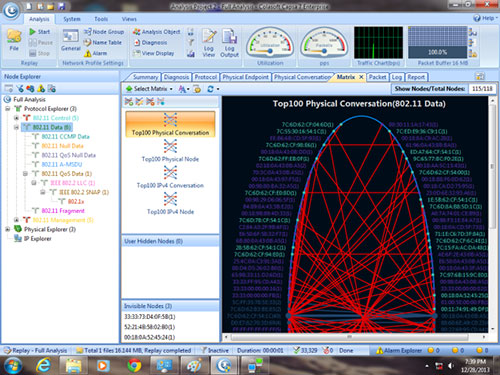Open the Log View icon
Viewport: 500px width, 375px height.
pyautogui.click(x=209, y=43)
